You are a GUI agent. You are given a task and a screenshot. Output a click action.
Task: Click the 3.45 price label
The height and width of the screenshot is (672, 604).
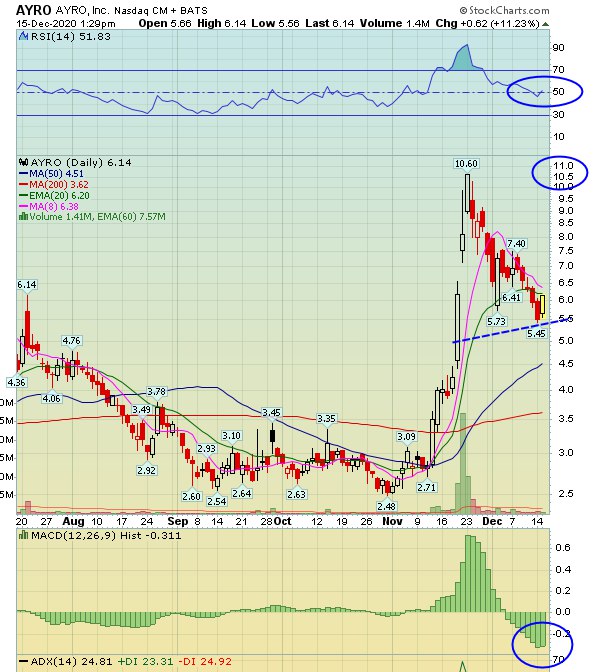pyautogui.click(x=271, y=412)
